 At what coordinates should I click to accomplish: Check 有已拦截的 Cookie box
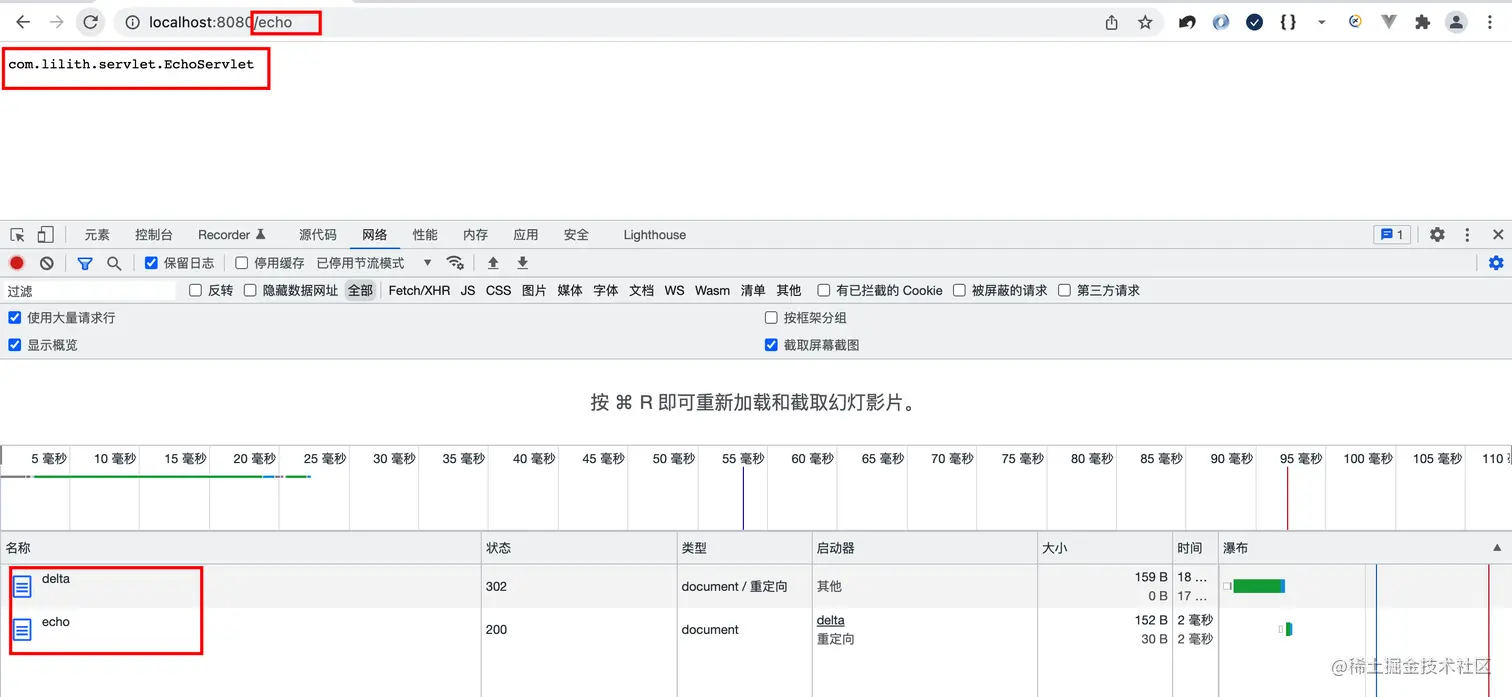[824, 290]
